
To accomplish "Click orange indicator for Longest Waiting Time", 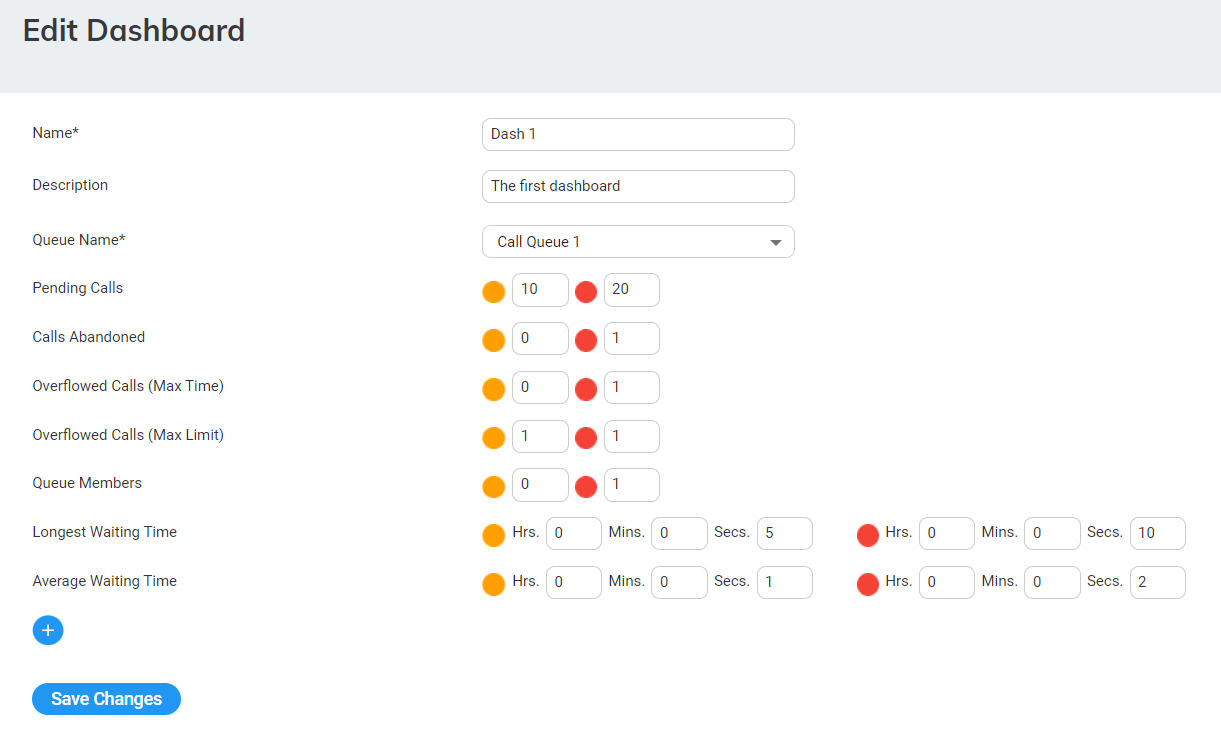I will pos(494,535).
